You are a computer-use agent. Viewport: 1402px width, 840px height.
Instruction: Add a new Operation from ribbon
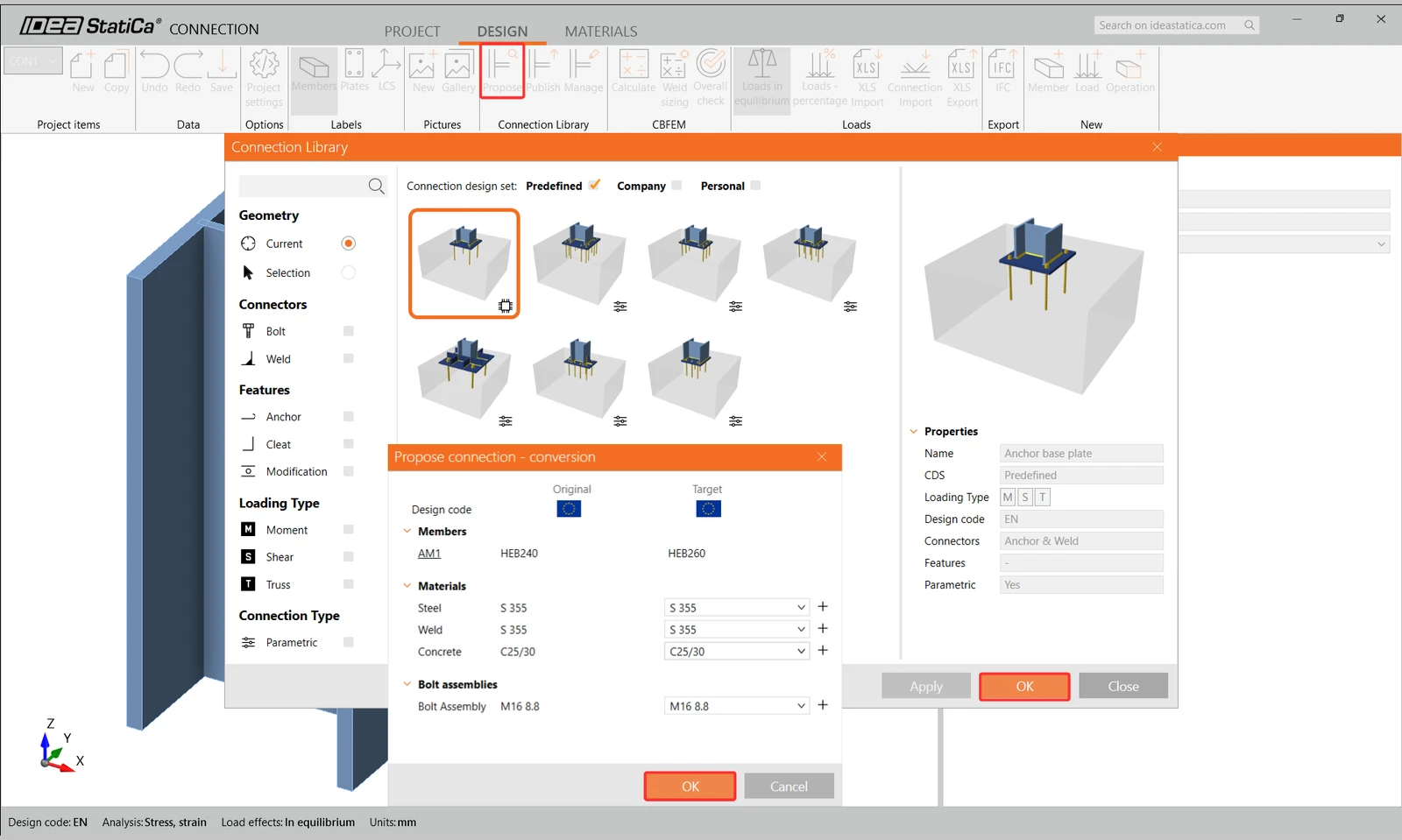(1130, 72)
